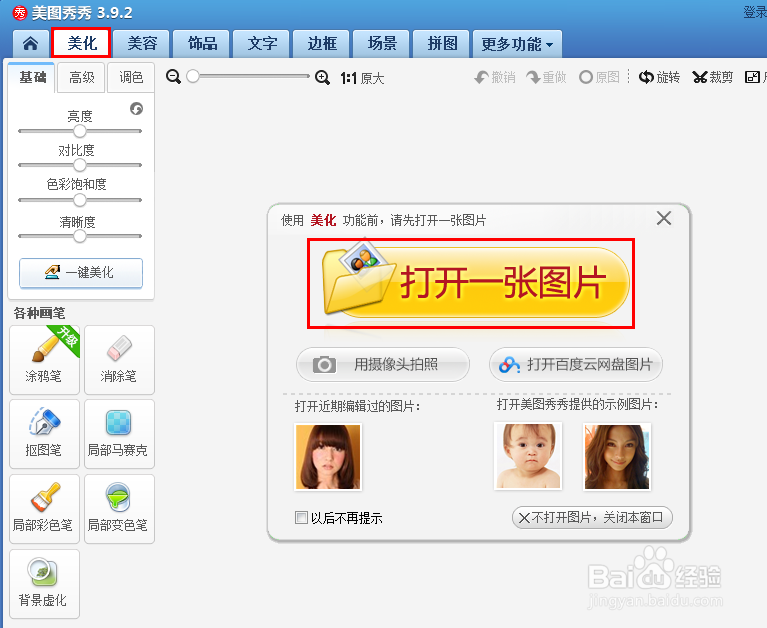767x628 pixels.
Task: Click the 清晰度 sharpness slider handle
Action: 80,236
